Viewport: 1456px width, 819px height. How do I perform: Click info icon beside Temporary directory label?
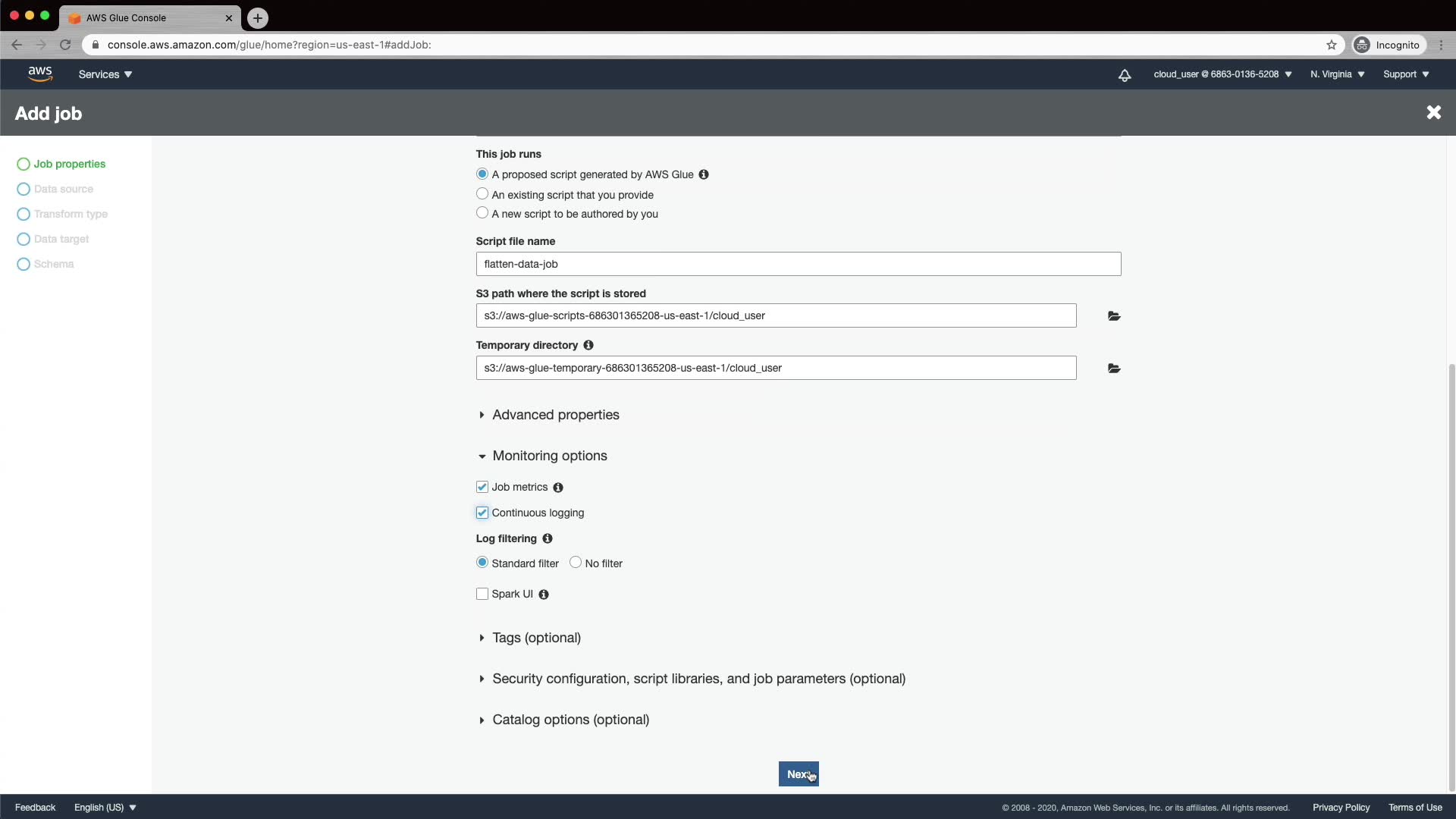tap(588, 345)
